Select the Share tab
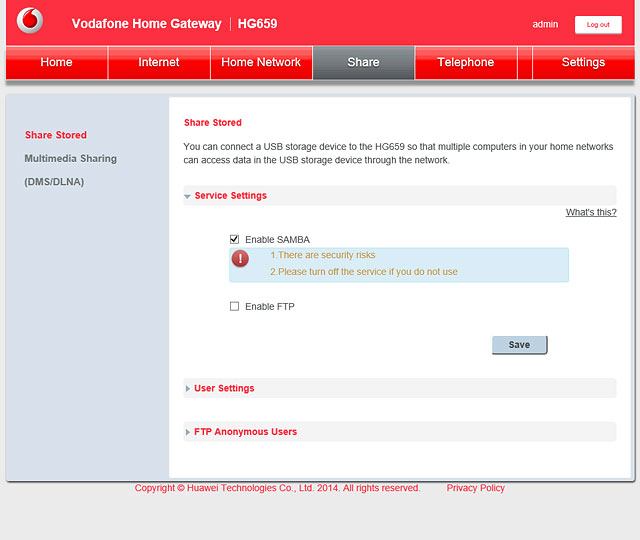Image resolution: width=640 pixels, height=540 pixels. click(363, 62)
